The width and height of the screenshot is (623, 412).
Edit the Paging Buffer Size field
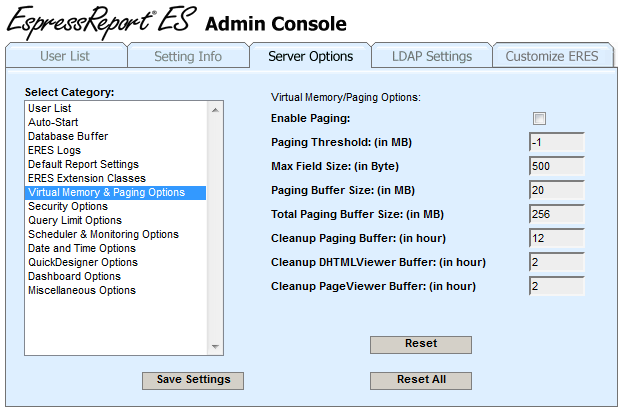pyautogui.click(x=557, y=190)
